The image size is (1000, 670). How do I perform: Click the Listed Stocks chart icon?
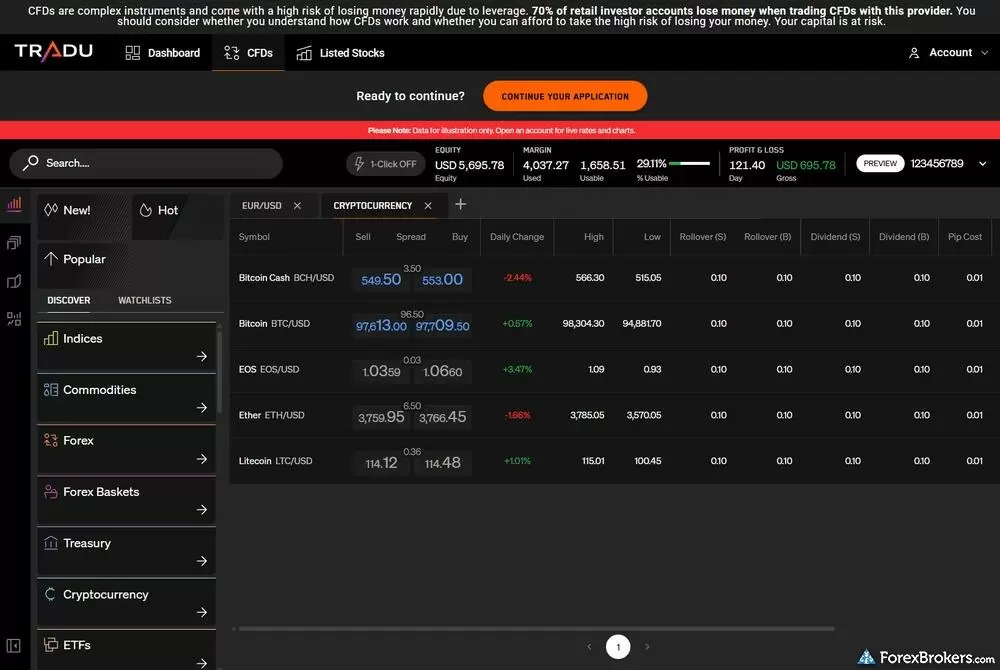click(304, 53)
